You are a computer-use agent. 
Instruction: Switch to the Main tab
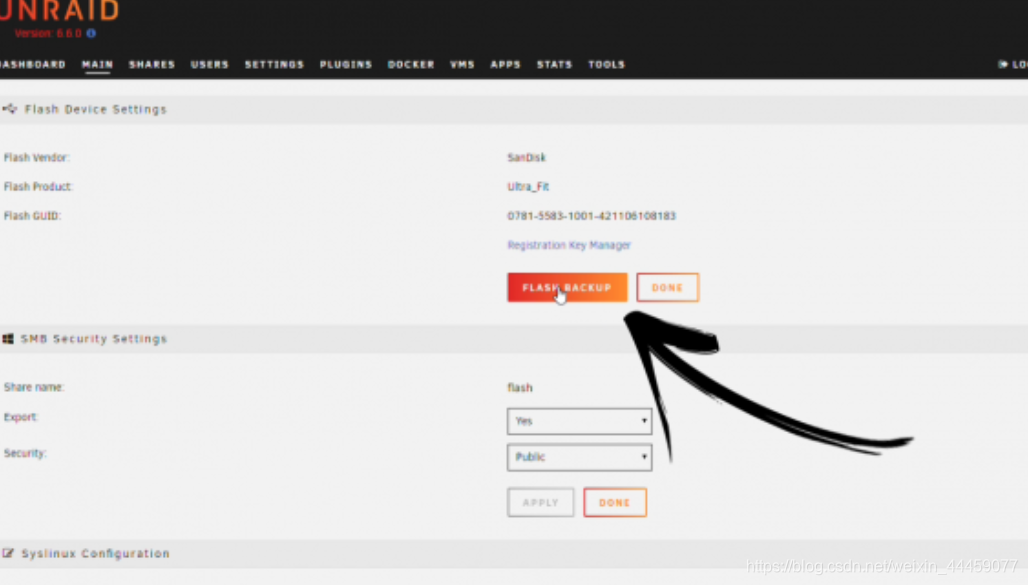pyautogui.click(x=97, y=64)
